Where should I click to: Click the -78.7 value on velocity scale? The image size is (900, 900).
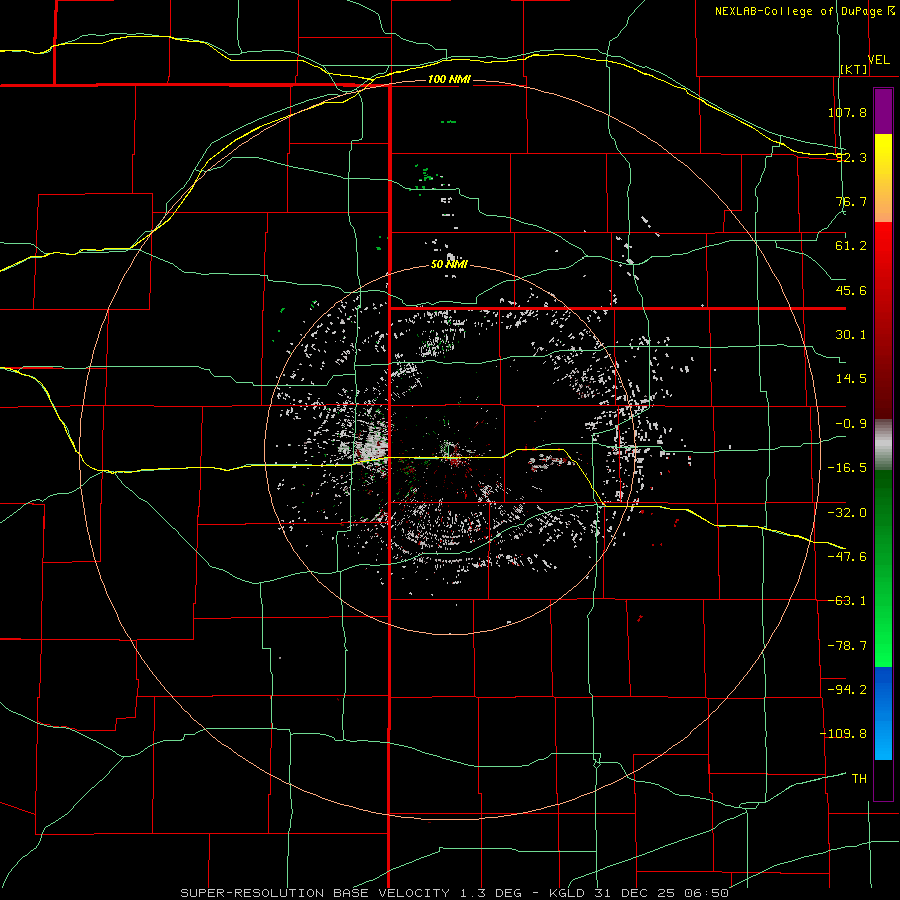[x=847, y=646]
